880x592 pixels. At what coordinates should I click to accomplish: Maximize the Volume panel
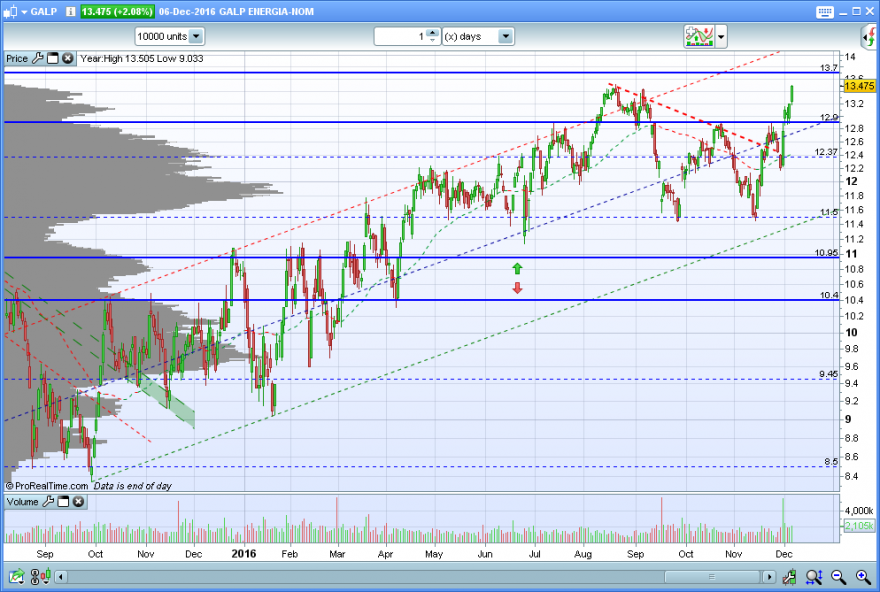63,502
